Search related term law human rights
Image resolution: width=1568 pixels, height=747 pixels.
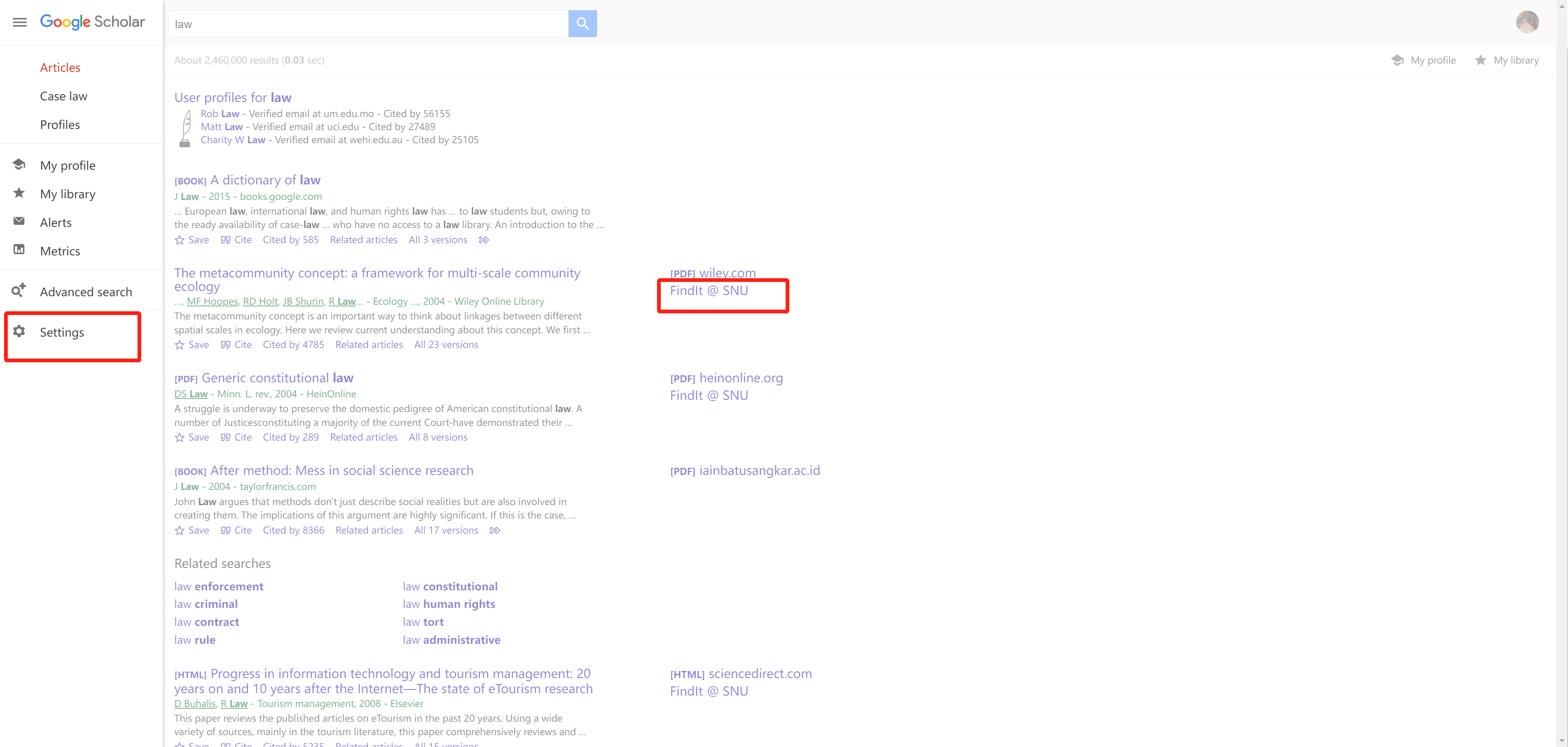(x=449, y=604)
